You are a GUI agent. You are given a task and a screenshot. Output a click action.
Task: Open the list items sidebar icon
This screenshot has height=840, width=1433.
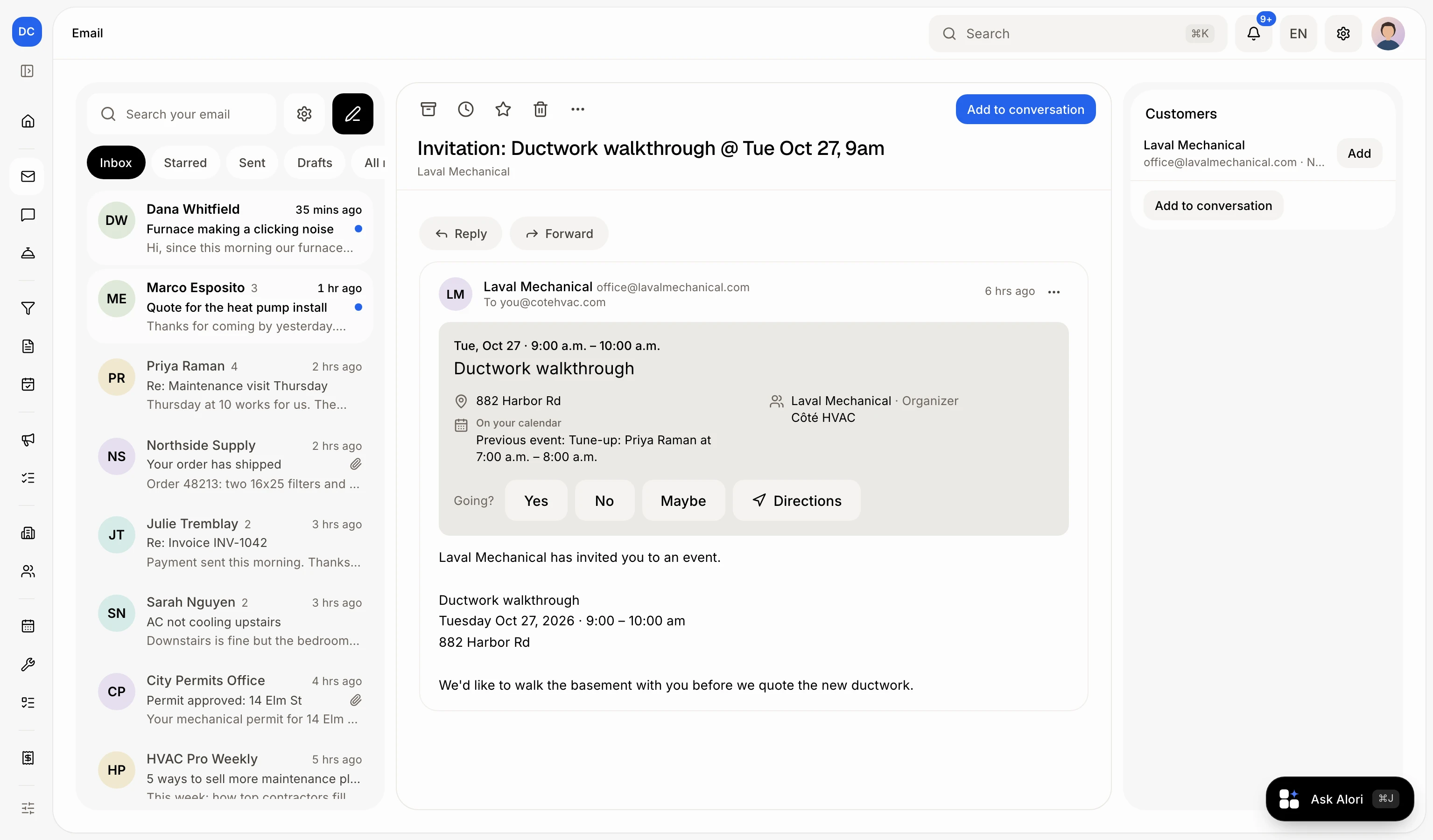pos(27,702)
